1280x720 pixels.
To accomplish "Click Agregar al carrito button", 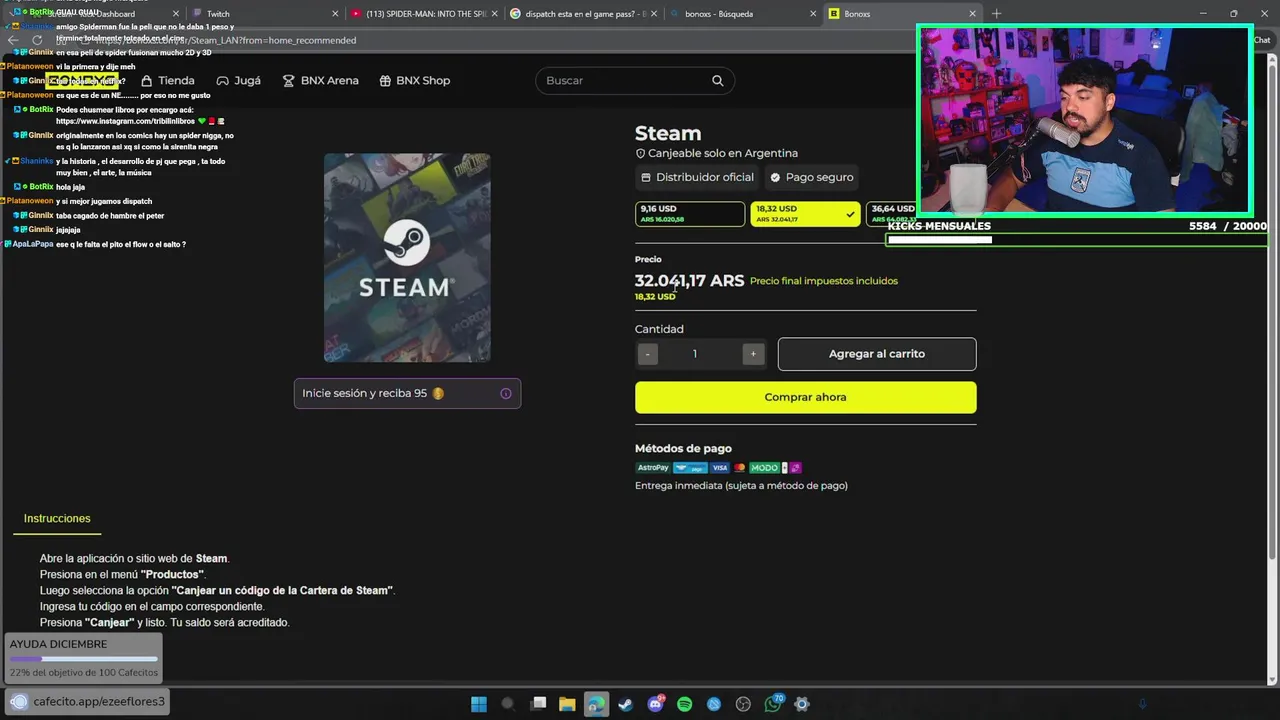I will point(877,354).
